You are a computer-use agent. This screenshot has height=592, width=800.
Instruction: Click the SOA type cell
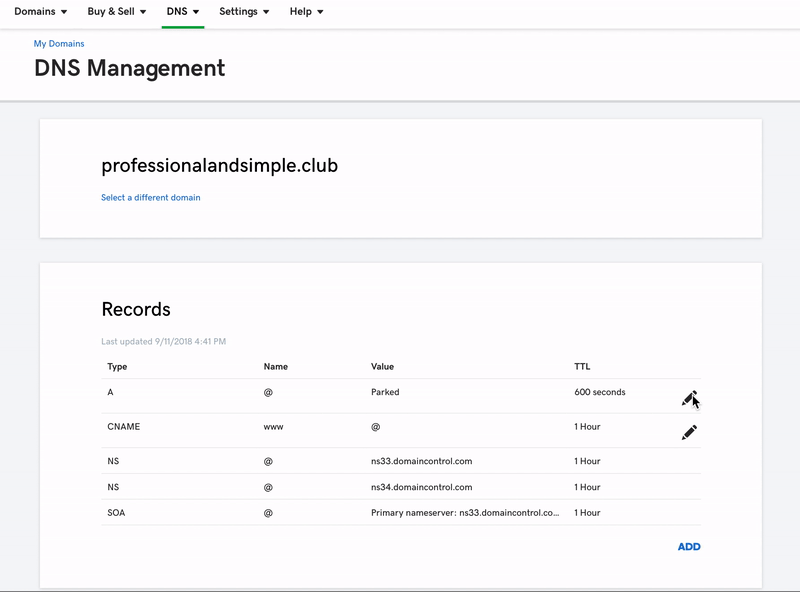(x=116, y=512)
